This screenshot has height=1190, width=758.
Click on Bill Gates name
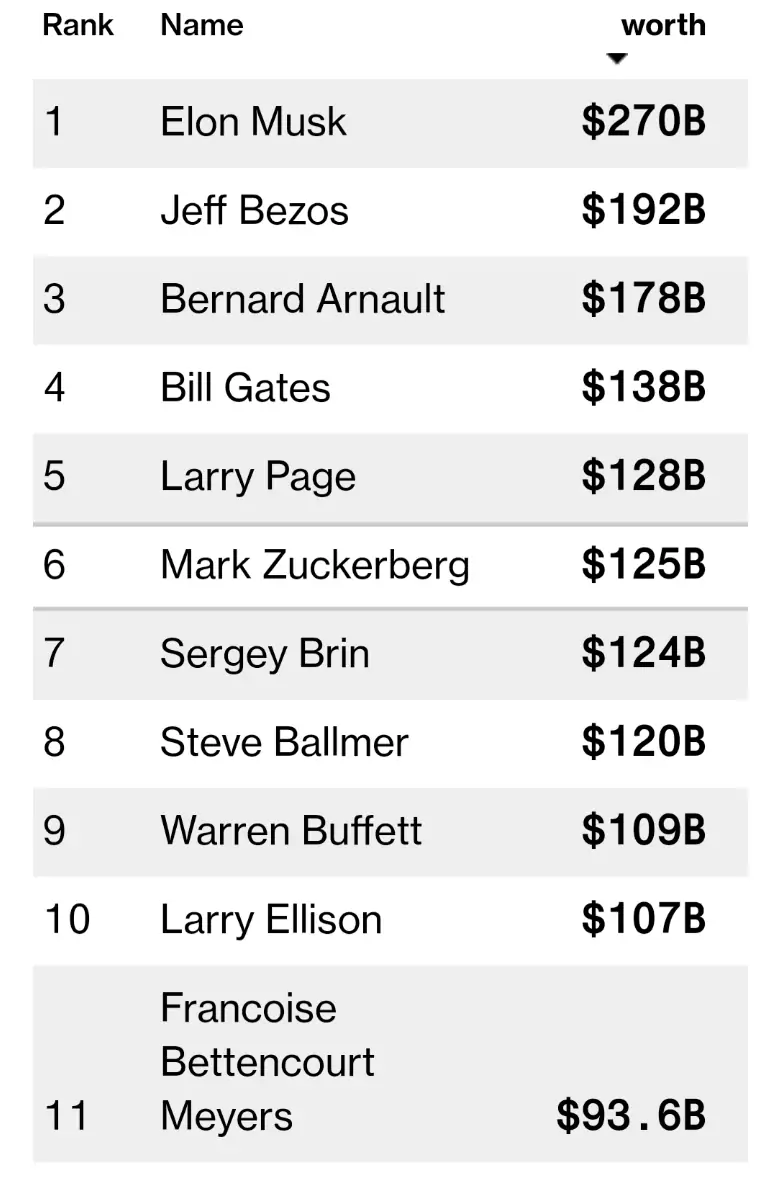click(x=245, y=388)
